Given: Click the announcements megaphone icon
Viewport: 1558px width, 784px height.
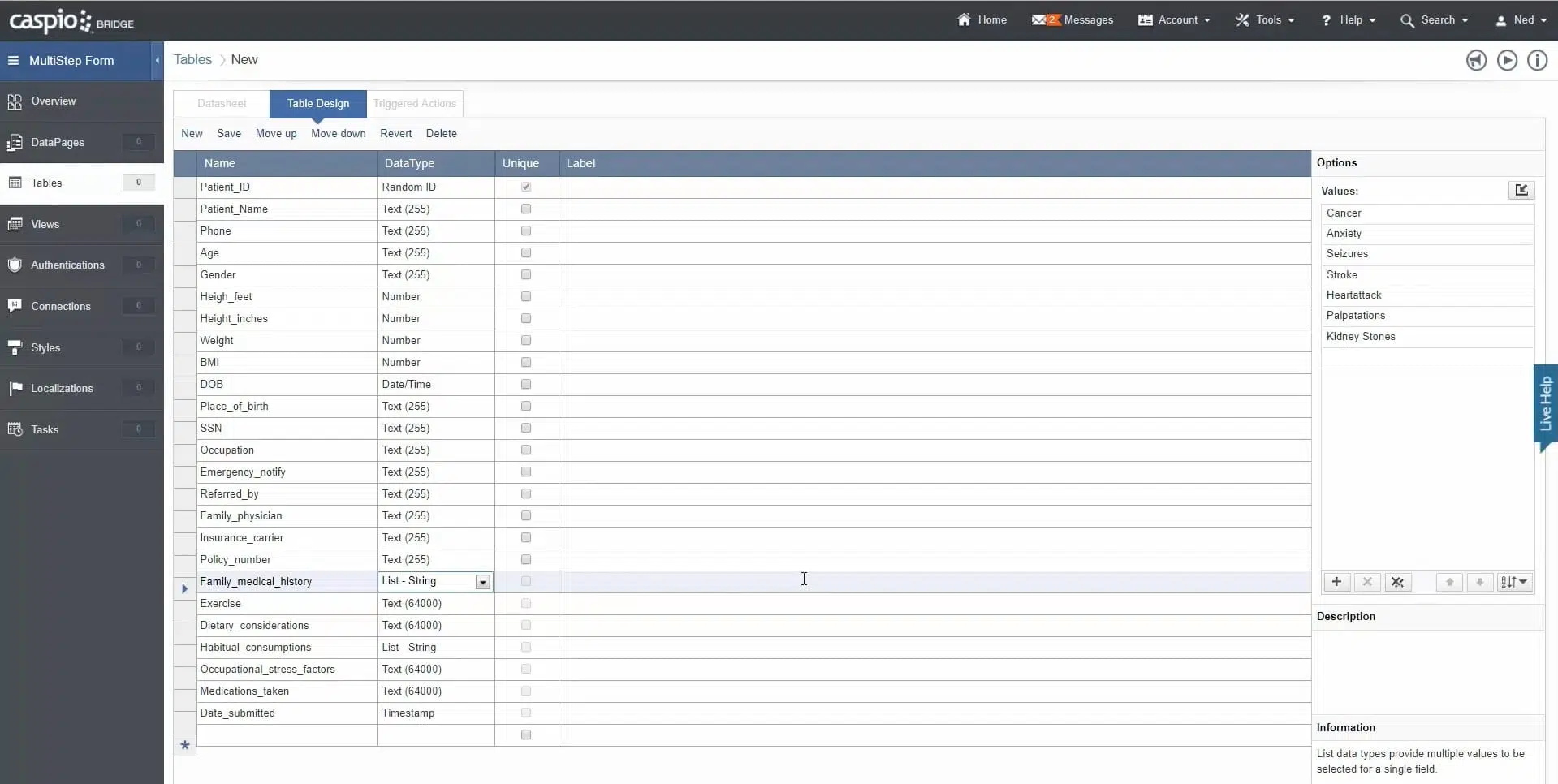Looking at the screenshot, I should coord(1476,61).
